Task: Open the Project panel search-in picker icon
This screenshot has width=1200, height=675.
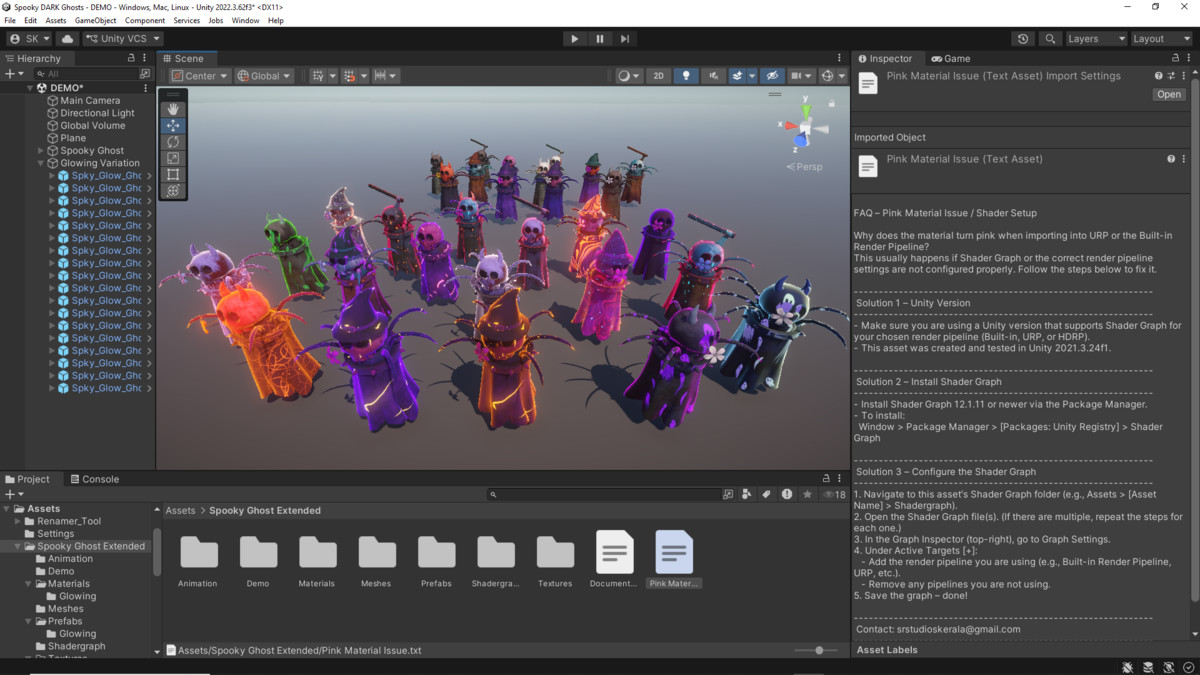Action: point(728,494)
